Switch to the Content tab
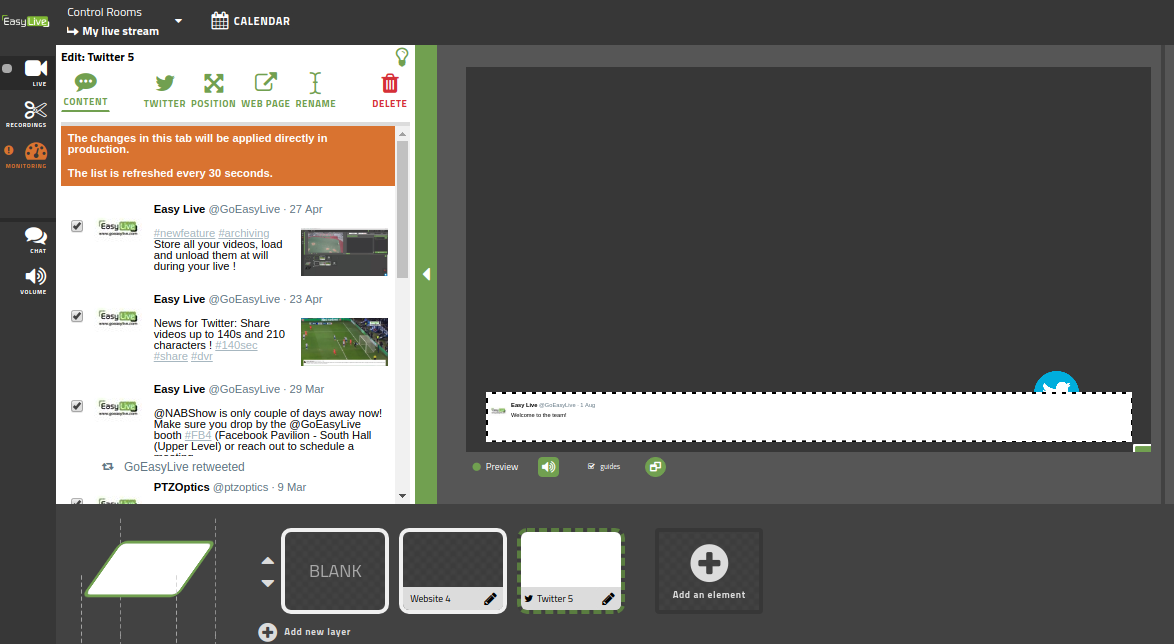1174x644 pixels. click(x=85, y=91)
